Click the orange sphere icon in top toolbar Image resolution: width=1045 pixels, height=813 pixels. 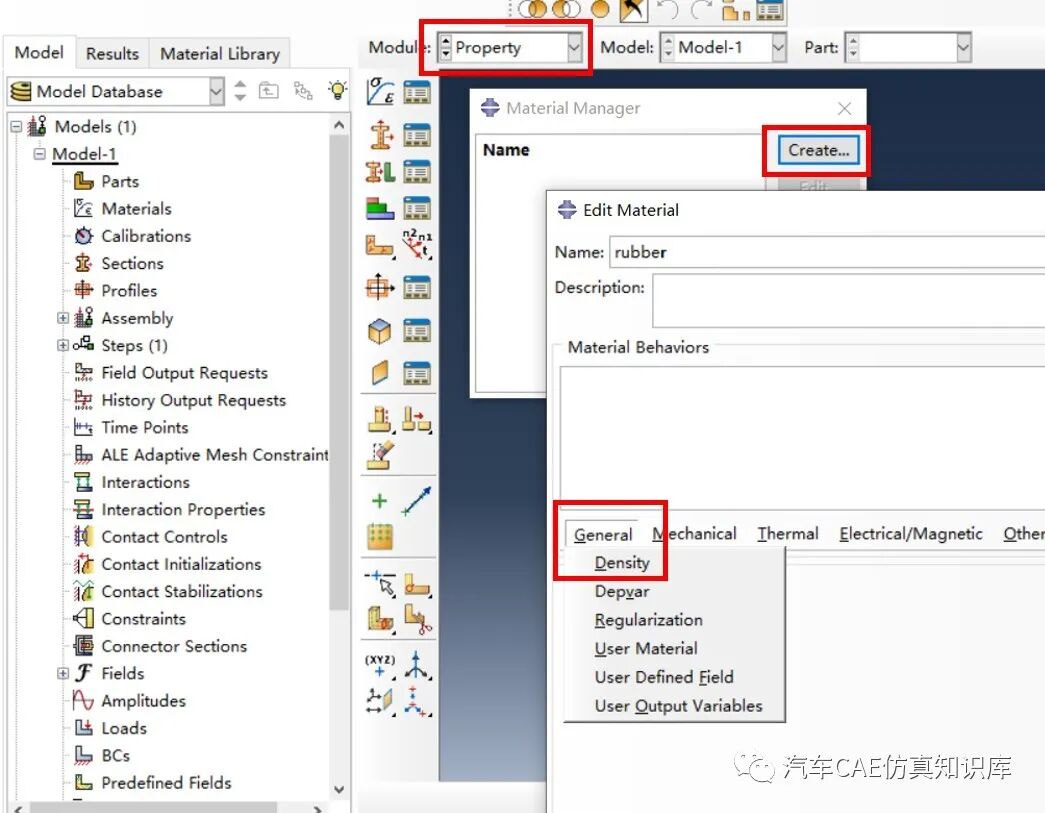click(600, 9)
